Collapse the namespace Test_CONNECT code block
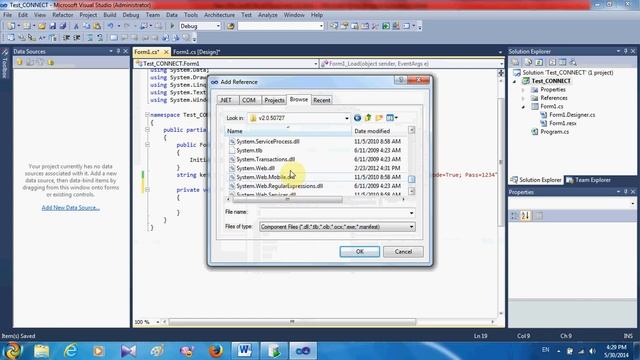 (x=147, y=115)
